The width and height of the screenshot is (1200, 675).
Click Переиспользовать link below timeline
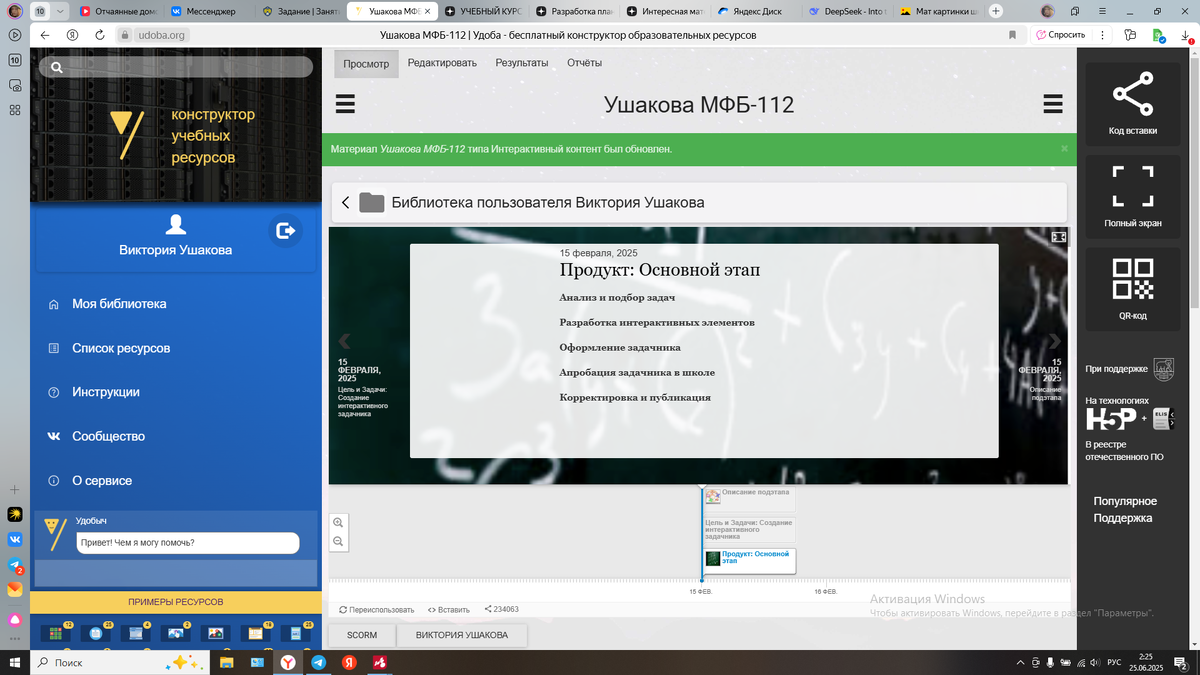pos(376,609)
